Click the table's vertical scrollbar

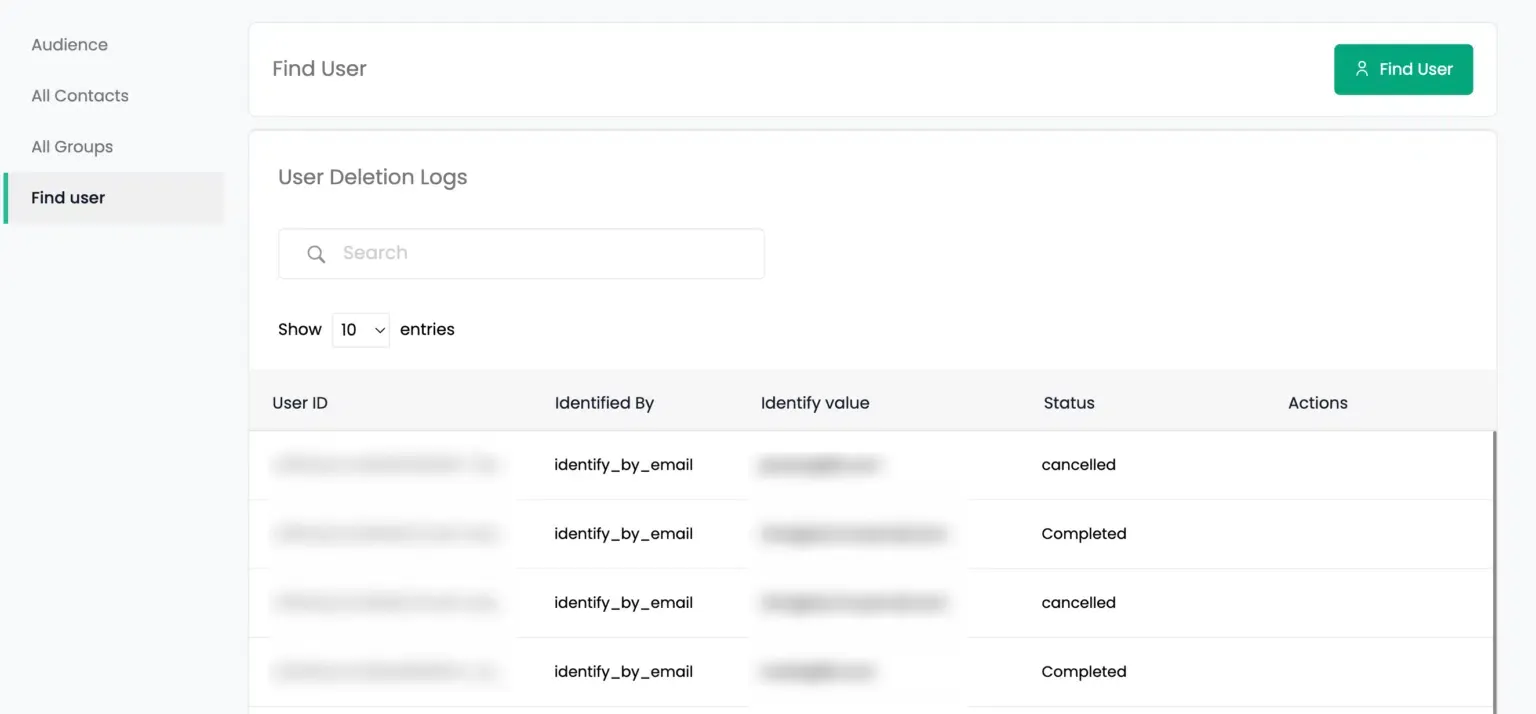[1494, 572]
